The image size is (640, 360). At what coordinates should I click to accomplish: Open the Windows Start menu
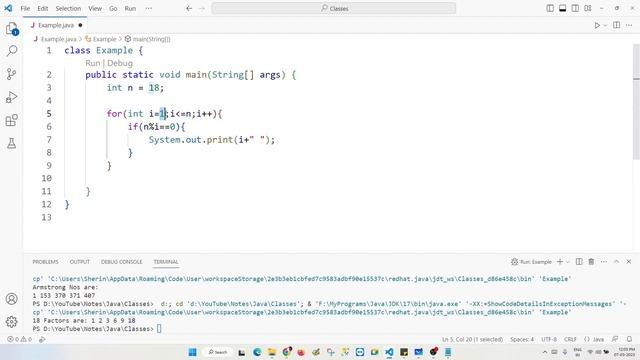click(x=192, y=352)
